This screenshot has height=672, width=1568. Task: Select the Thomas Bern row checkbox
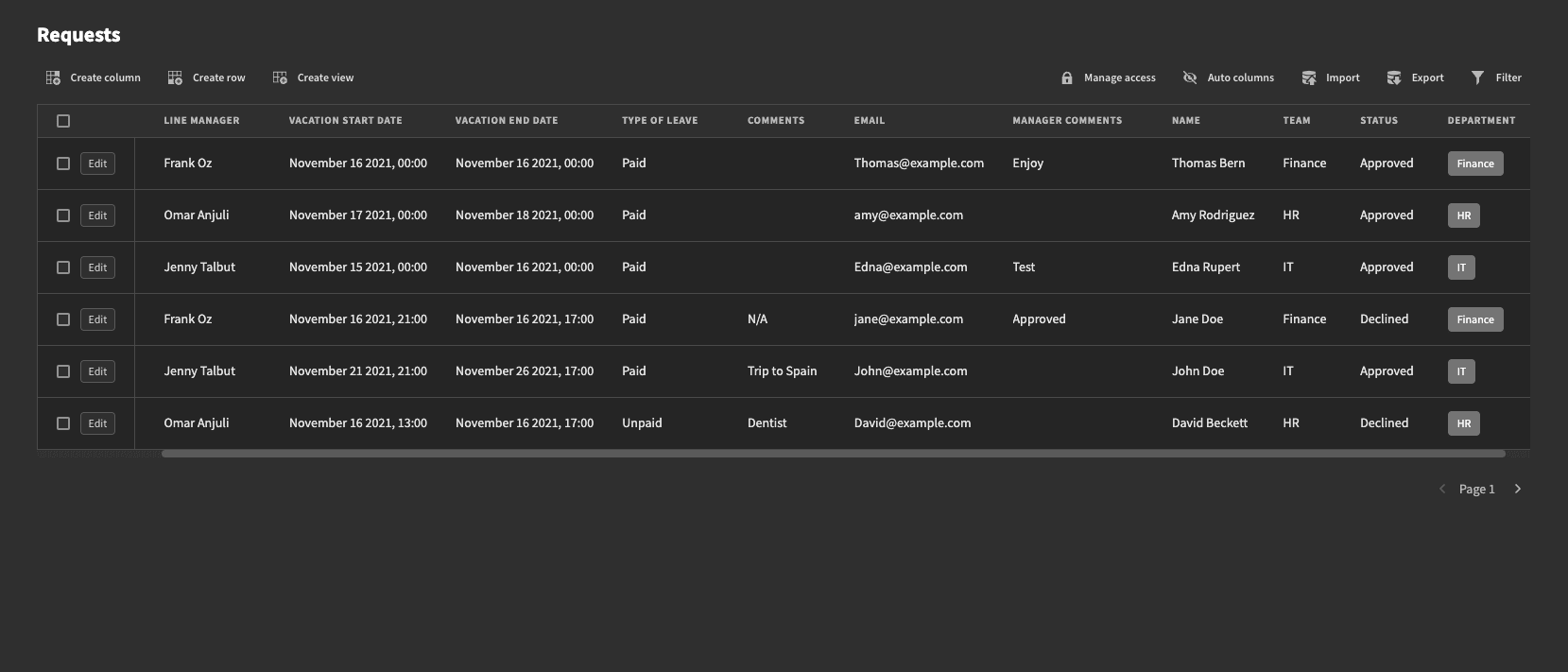[63, 164]
